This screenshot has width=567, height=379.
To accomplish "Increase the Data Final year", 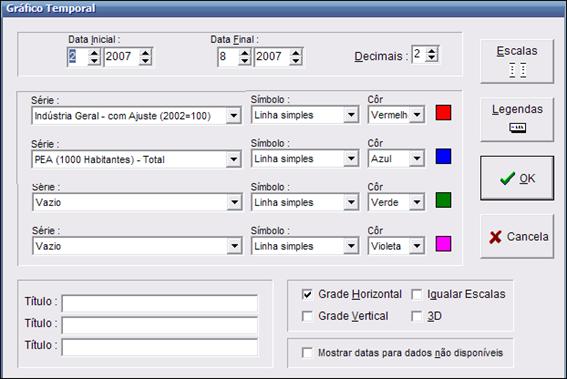I will pyautogui.click(x=296, y=53).
